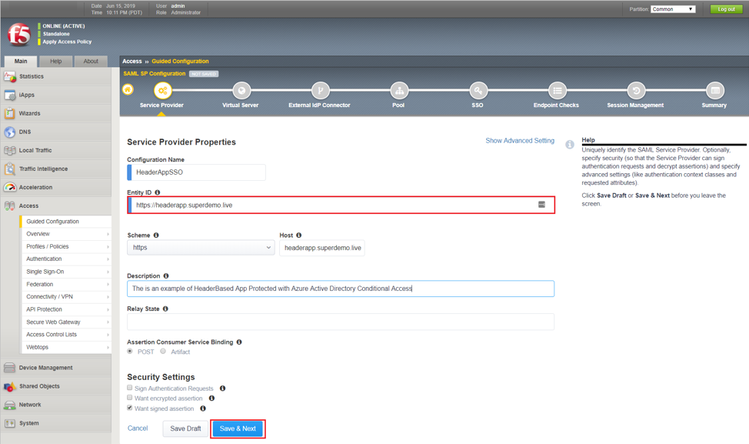The image size is (749, 444).
Task: Click the Host info icon
Action: (299, 235)
